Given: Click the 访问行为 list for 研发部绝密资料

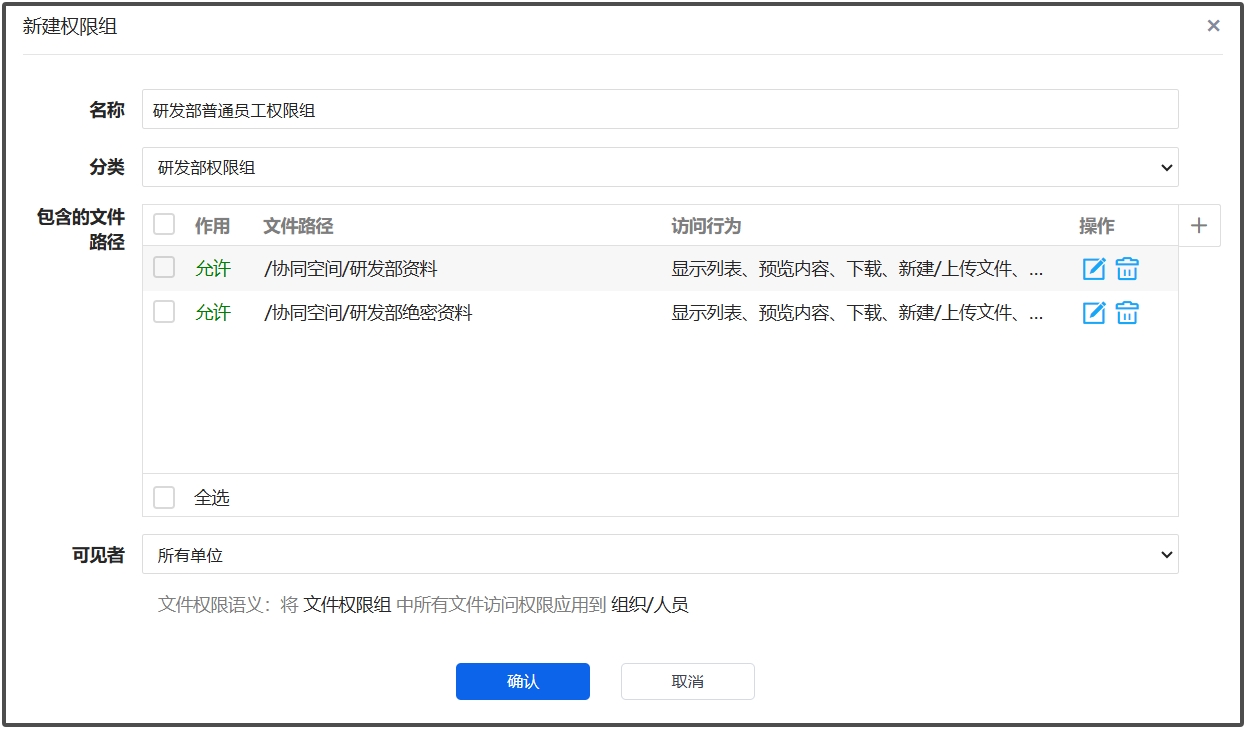Looking at the screenshot, I should (857, 313).
